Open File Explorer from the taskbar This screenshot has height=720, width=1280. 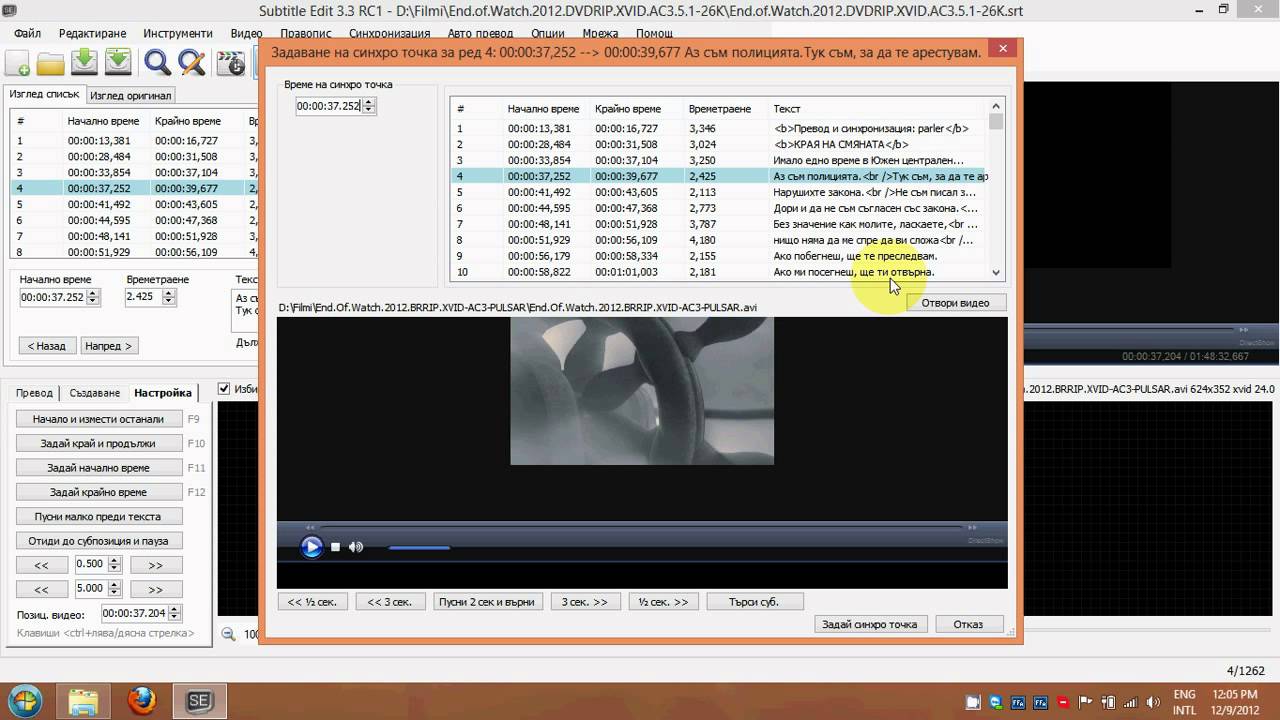click(84, 700)
